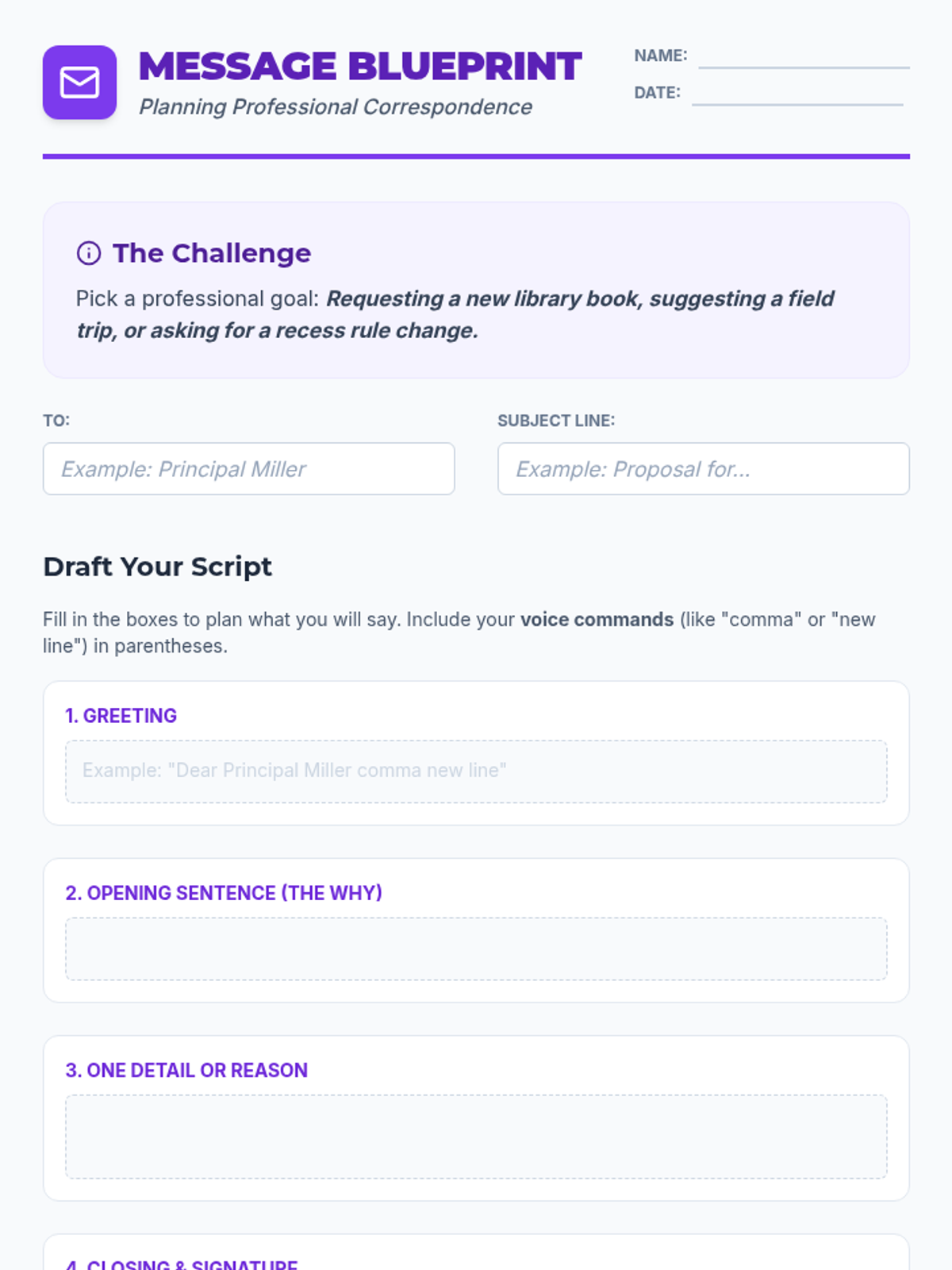Click the 3. ONE DETAIL OR REASON label
Image resolution: width=952 pixels, height=1270 pixels.
pos(186,1070)
